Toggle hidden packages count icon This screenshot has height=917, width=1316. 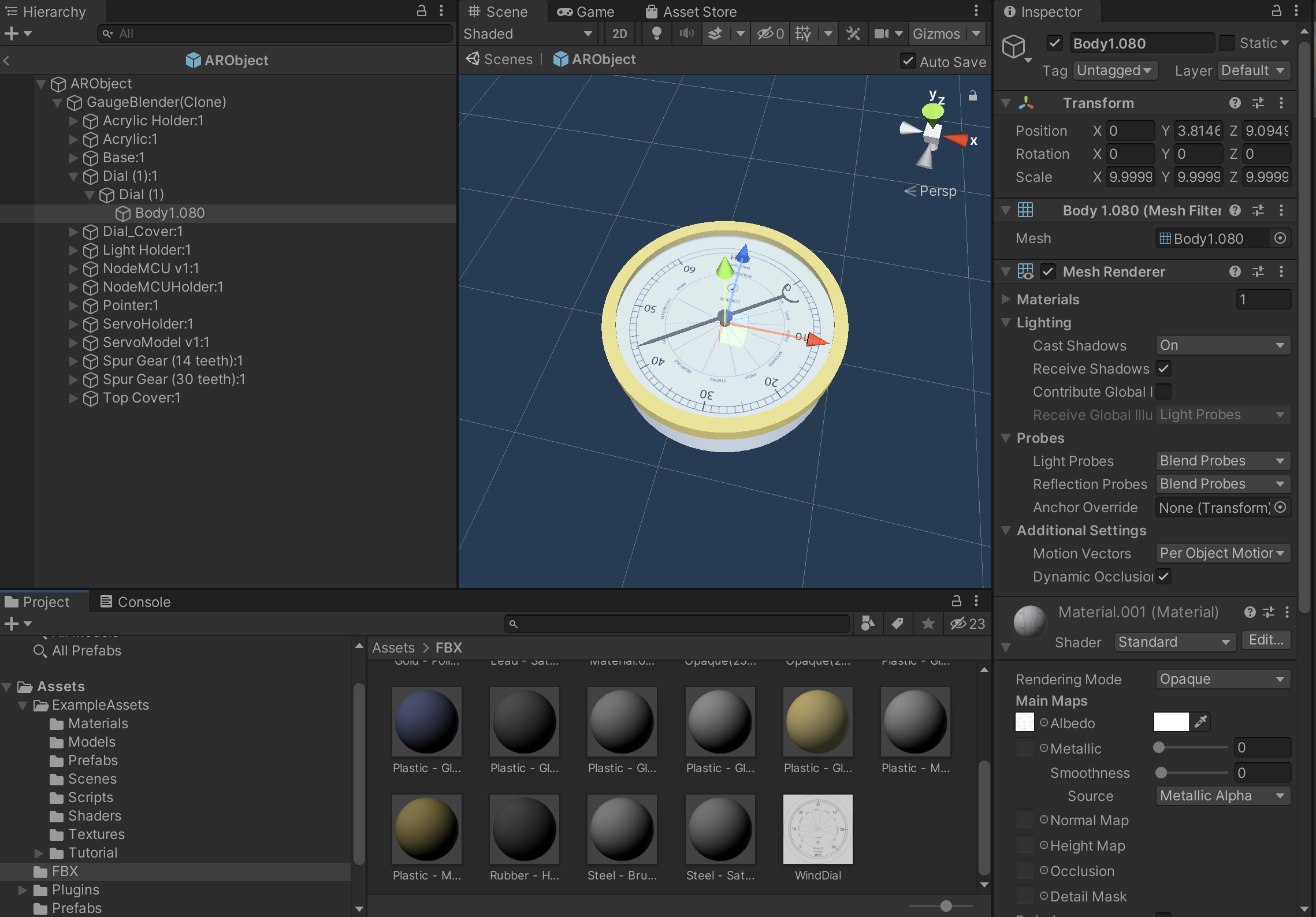pyautogui.click(x=968, y=623)
